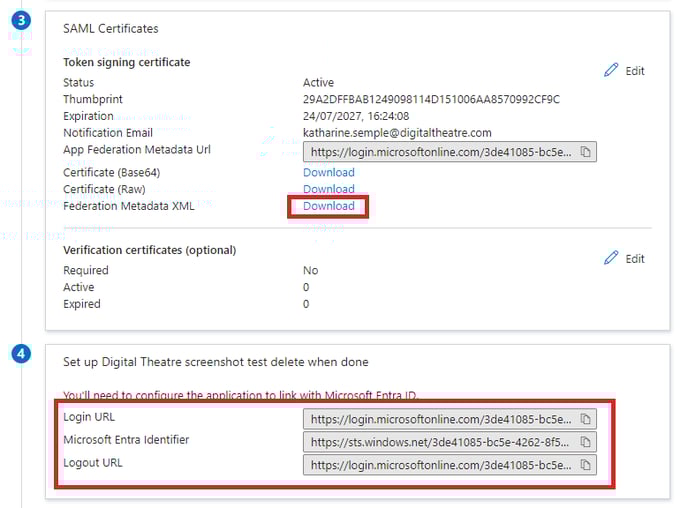Download the Federation Metadata XML
The height and width of the screenshot is (508, 688).
click(329, 206)
